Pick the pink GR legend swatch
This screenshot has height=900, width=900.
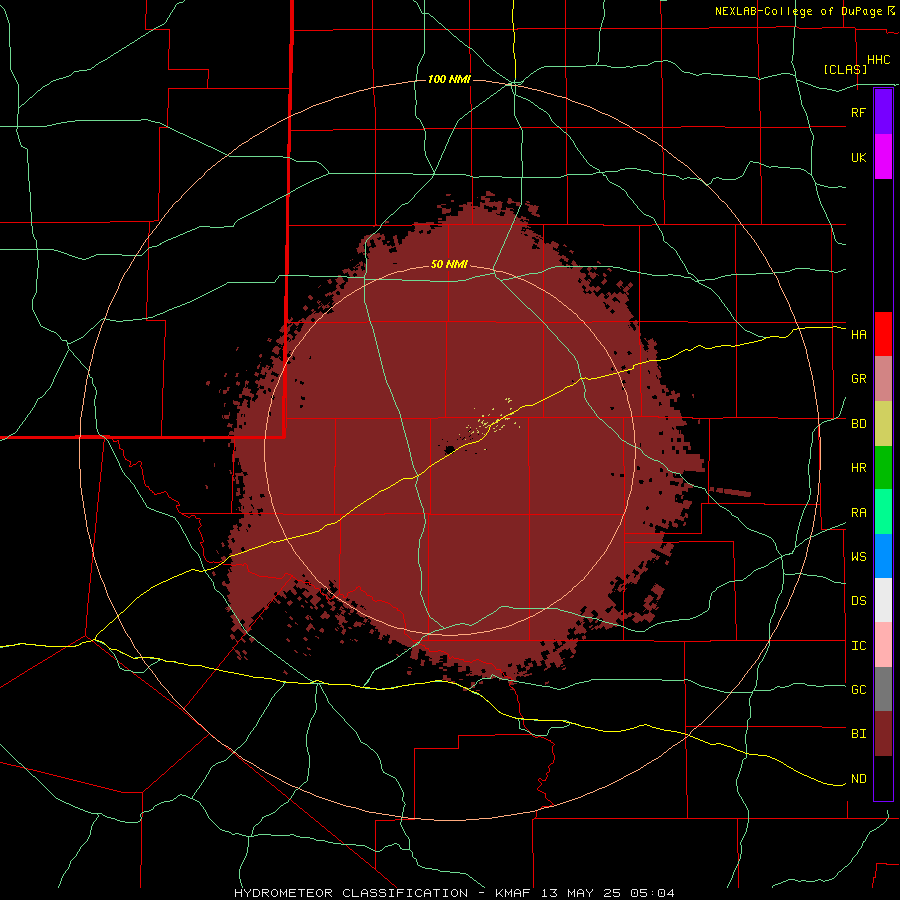(883, 379)
